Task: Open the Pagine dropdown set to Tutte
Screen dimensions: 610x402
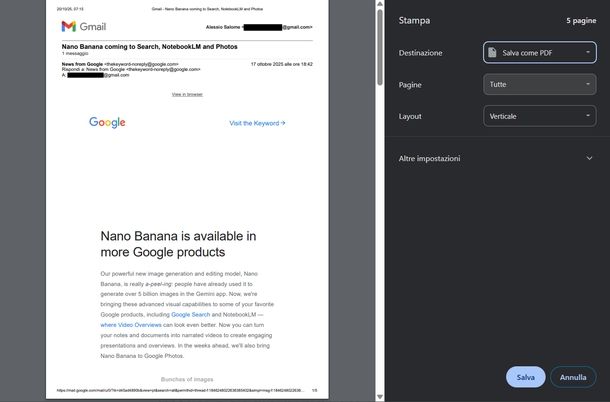Action: coord(540,85)
